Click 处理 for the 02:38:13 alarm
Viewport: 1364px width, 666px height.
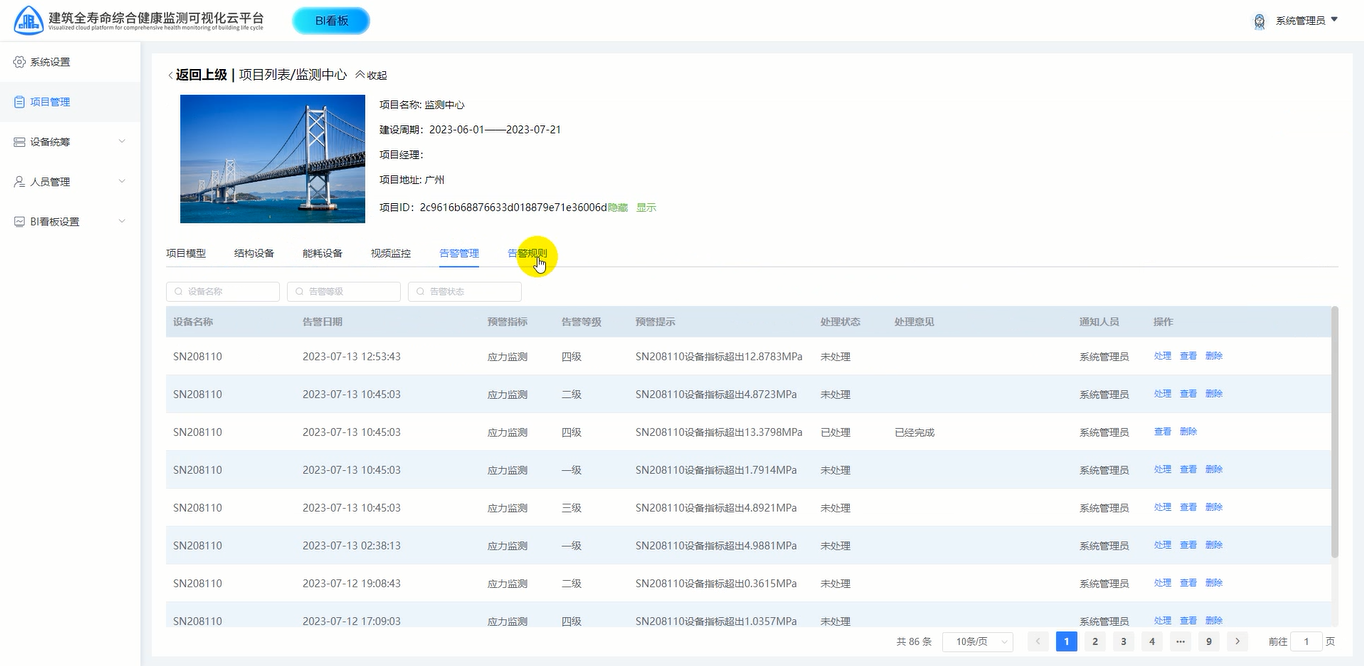click(1162, 546)
